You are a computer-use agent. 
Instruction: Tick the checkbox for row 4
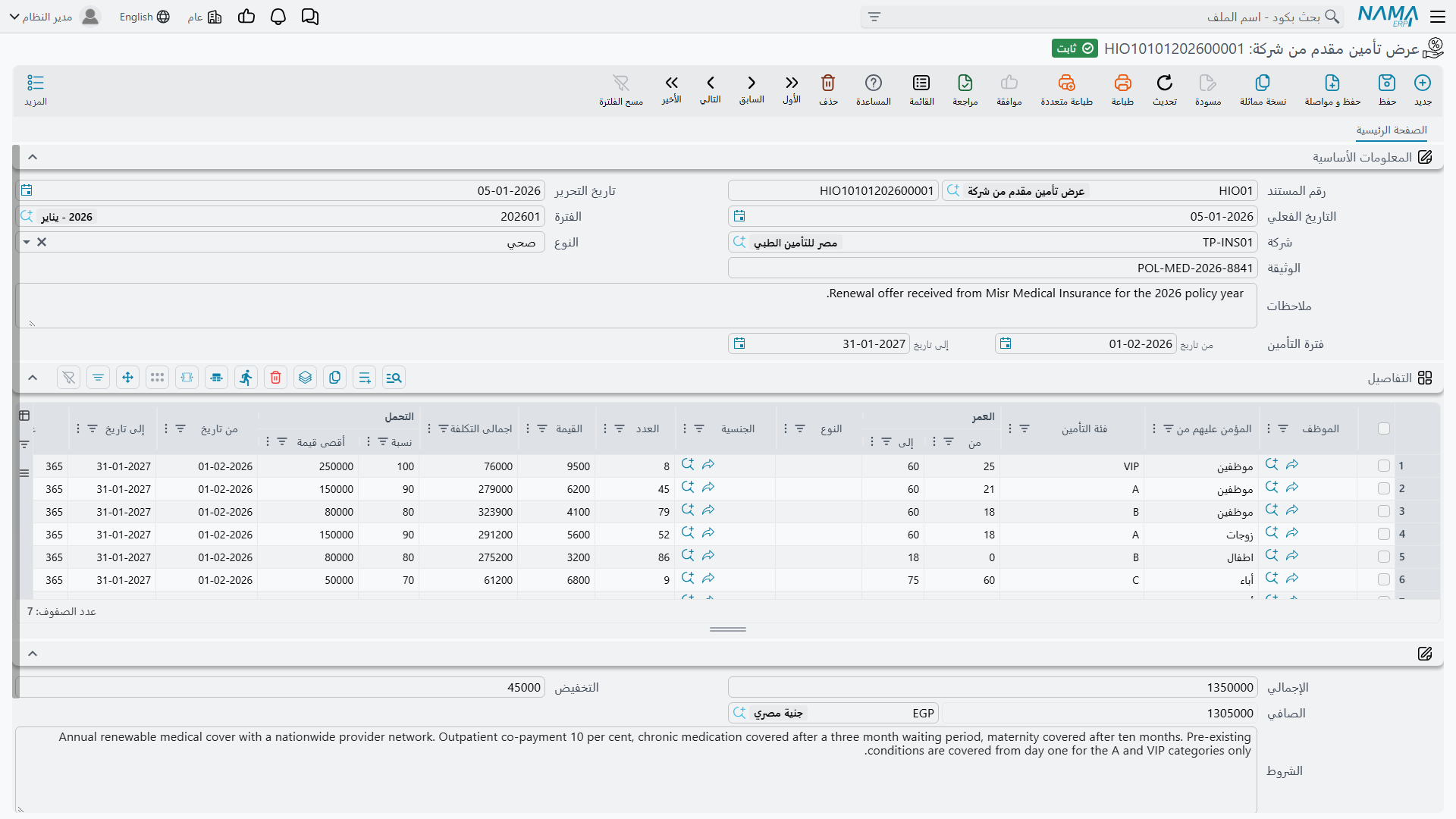tap(1384, 535)
